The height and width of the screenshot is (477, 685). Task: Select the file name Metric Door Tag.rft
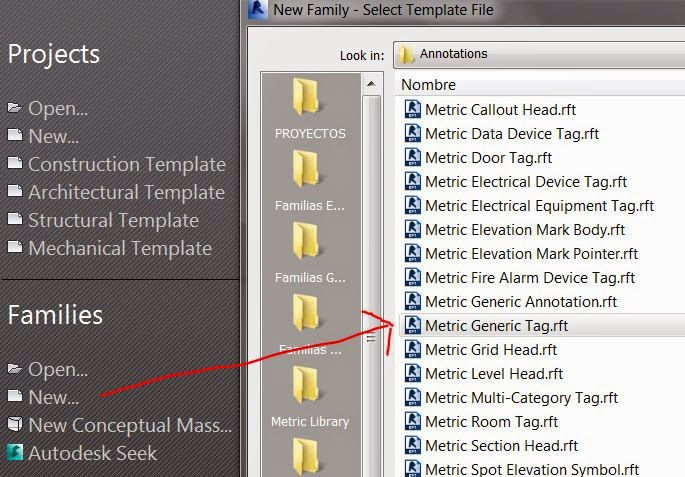(x=488, y=158)
